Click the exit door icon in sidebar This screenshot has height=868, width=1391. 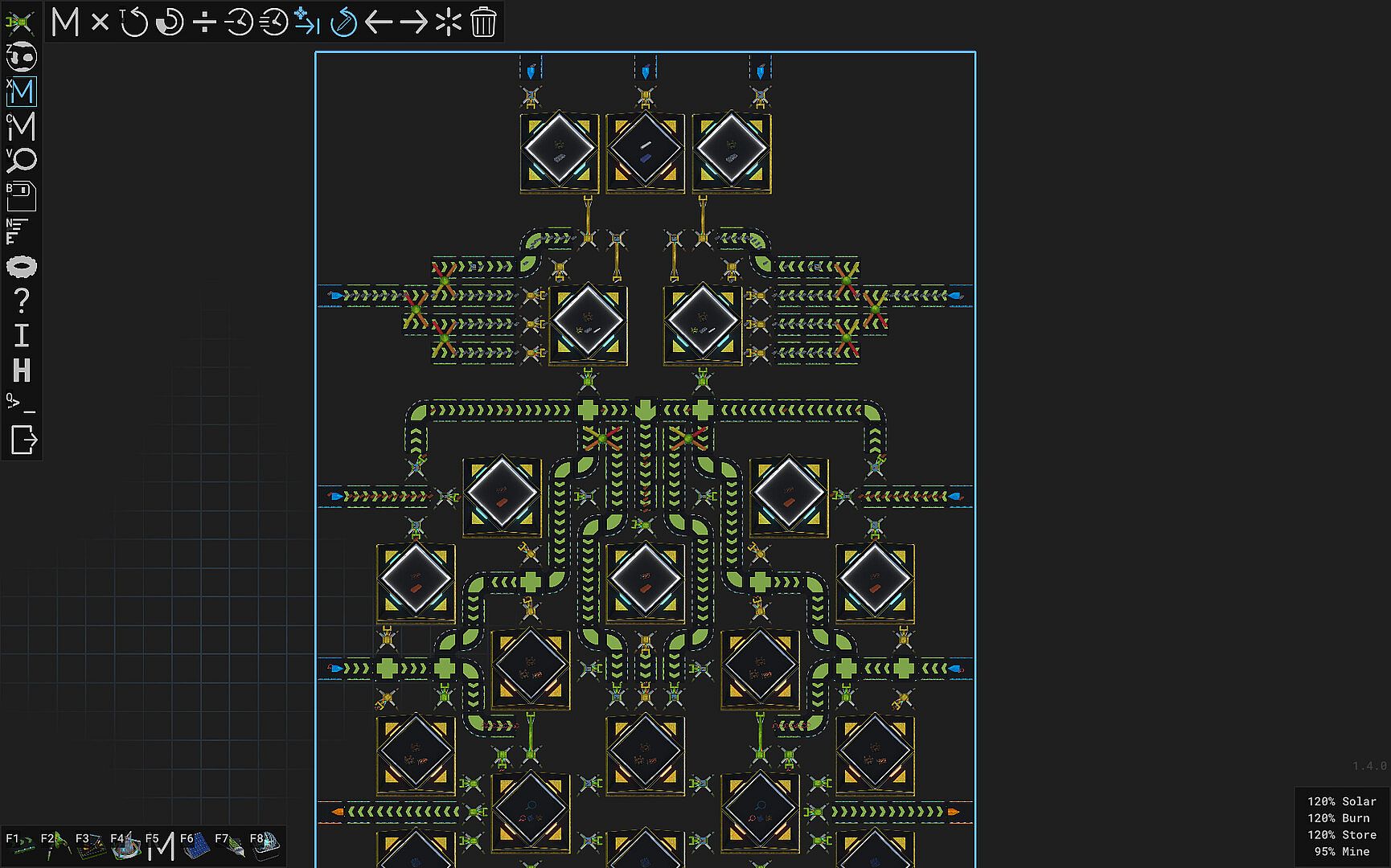pos(23,440)
